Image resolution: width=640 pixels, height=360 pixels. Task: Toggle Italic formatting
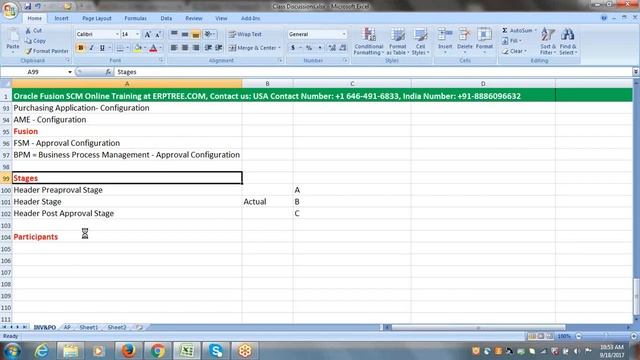(91, 48)
